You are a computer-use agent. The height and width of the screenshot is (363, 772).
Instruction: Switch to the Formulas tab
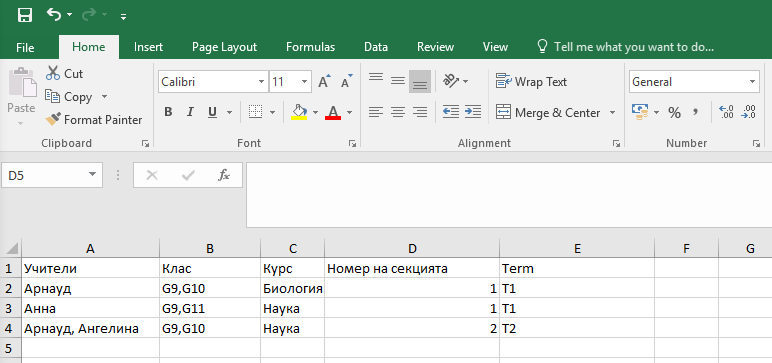coord(310,47)
